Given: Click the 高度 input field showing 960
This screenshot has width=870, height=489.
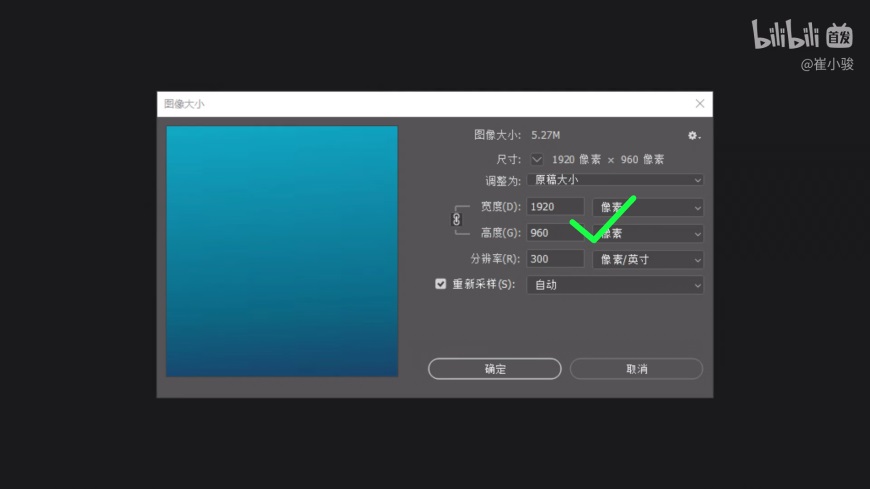Looking at the screenshot, I should click(555, 233).
